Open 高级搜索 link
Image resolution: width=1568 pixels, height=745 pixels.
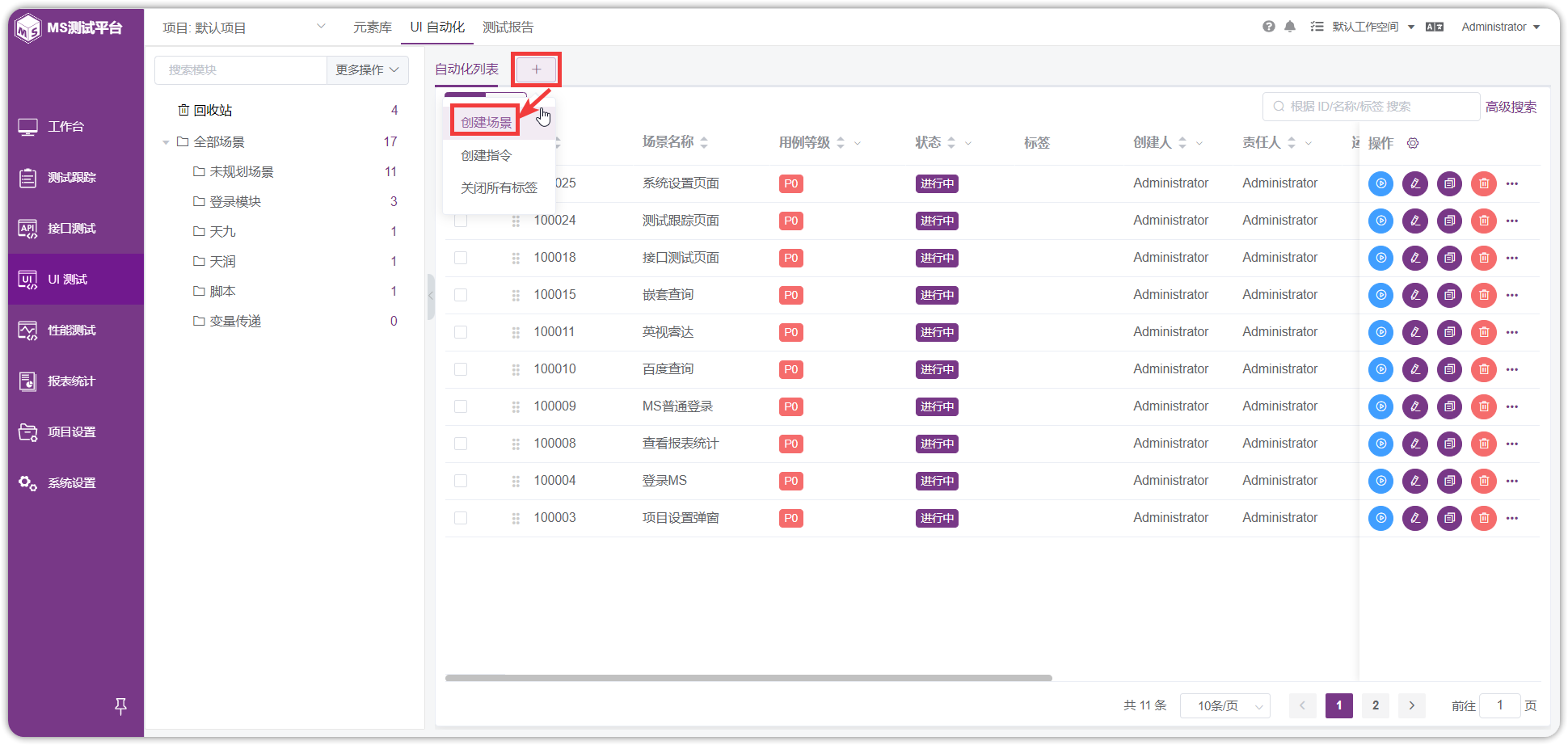point(1511,107)
